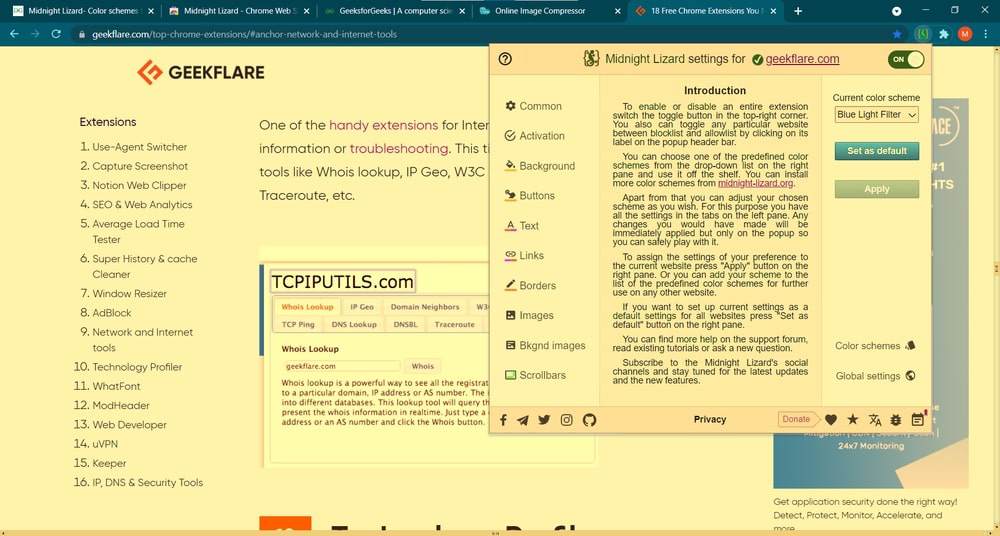Viewport: 1000px width, 536px height.
Task: Click the heart icon next to Donate
Action: [x=830, y=419]
